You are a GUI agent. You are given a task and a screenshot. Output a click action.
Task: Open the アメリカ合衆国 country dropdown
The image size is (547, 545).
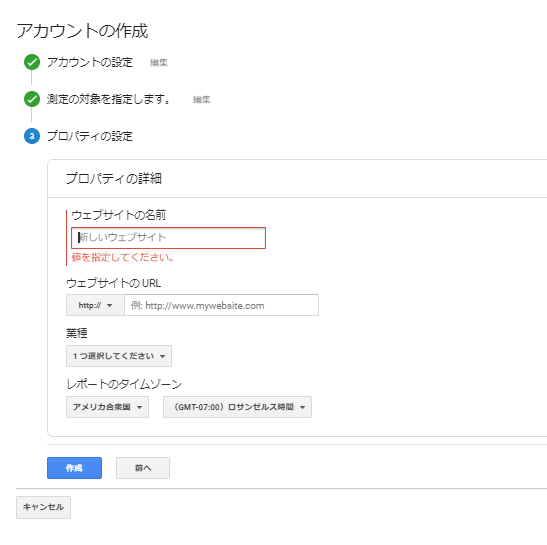tap(107, 407)
